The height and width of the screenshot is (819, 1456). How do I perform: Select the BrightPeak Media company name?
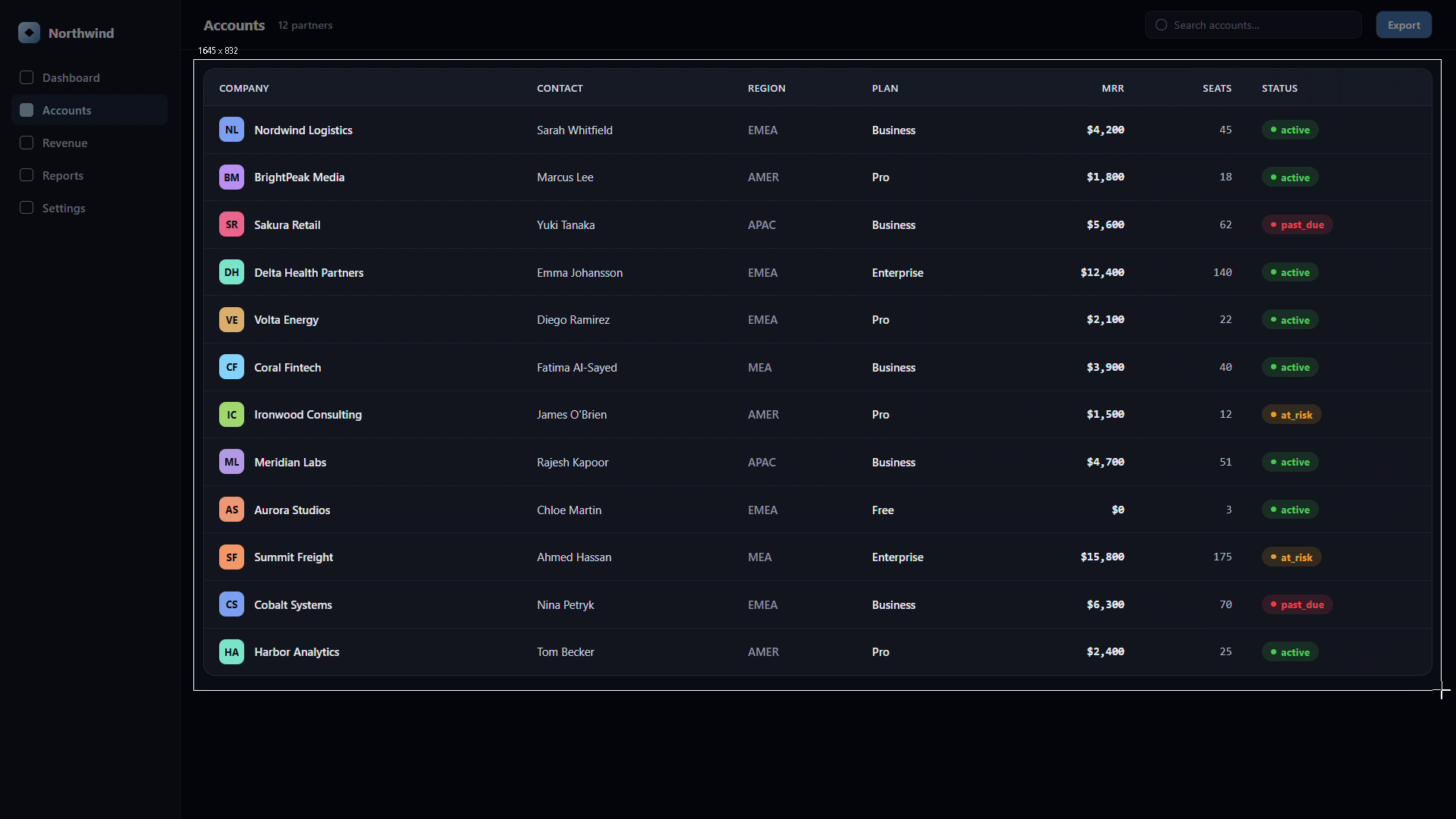click(300, 177)
